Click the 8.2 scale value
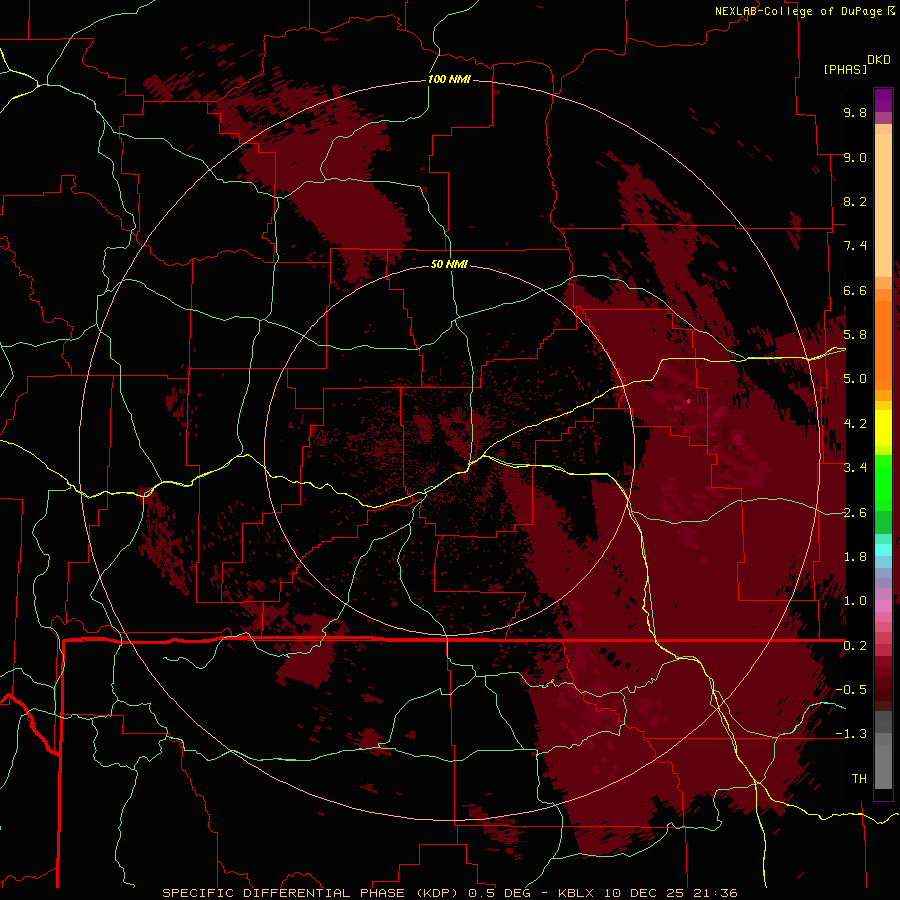900x900 pixels. tap(855, 201)
